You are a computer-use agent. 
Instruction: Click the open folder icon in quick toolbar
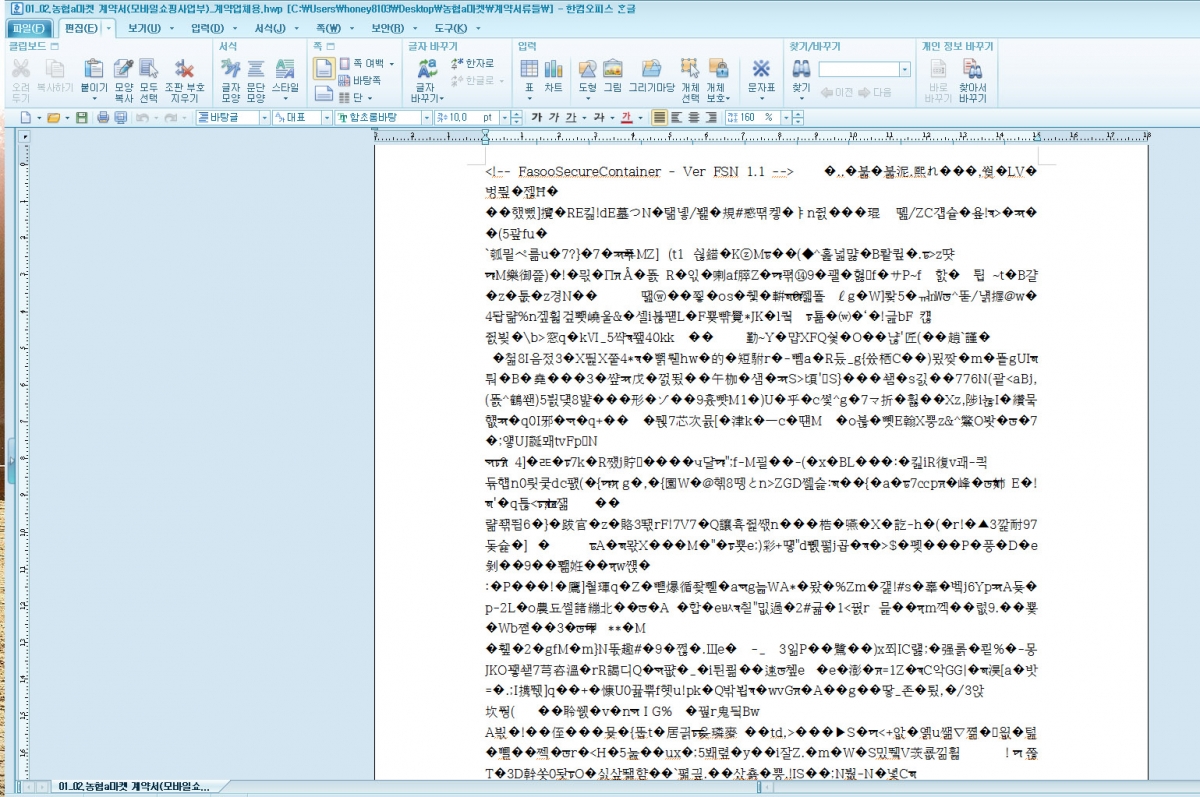[52, 118]
